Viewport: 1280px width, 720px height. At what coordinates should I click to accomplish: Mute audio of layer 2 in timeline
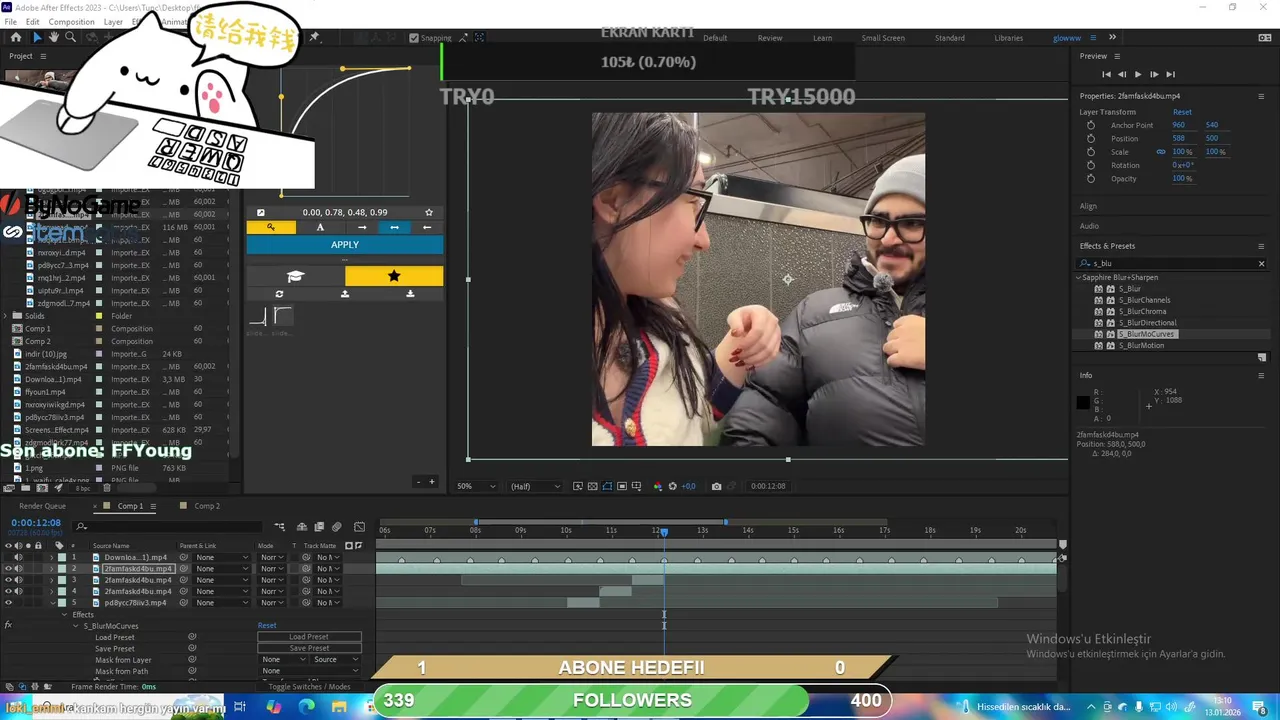[18, 568]
